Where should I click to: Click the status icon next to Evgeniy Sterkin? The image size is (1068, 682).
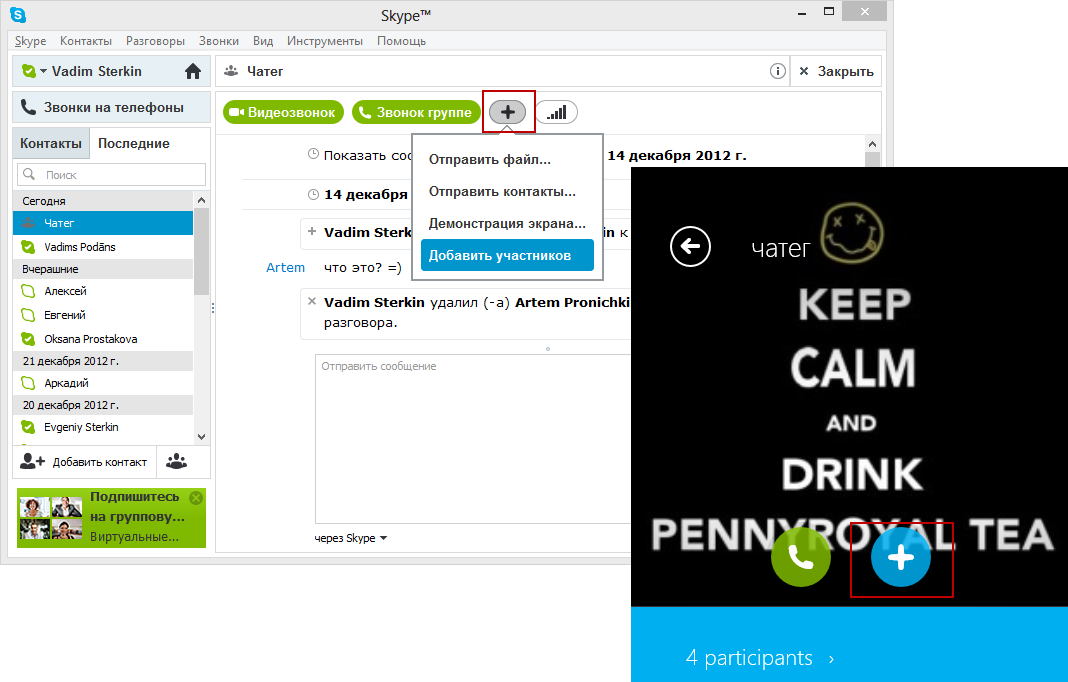click(x=28, y=427)
